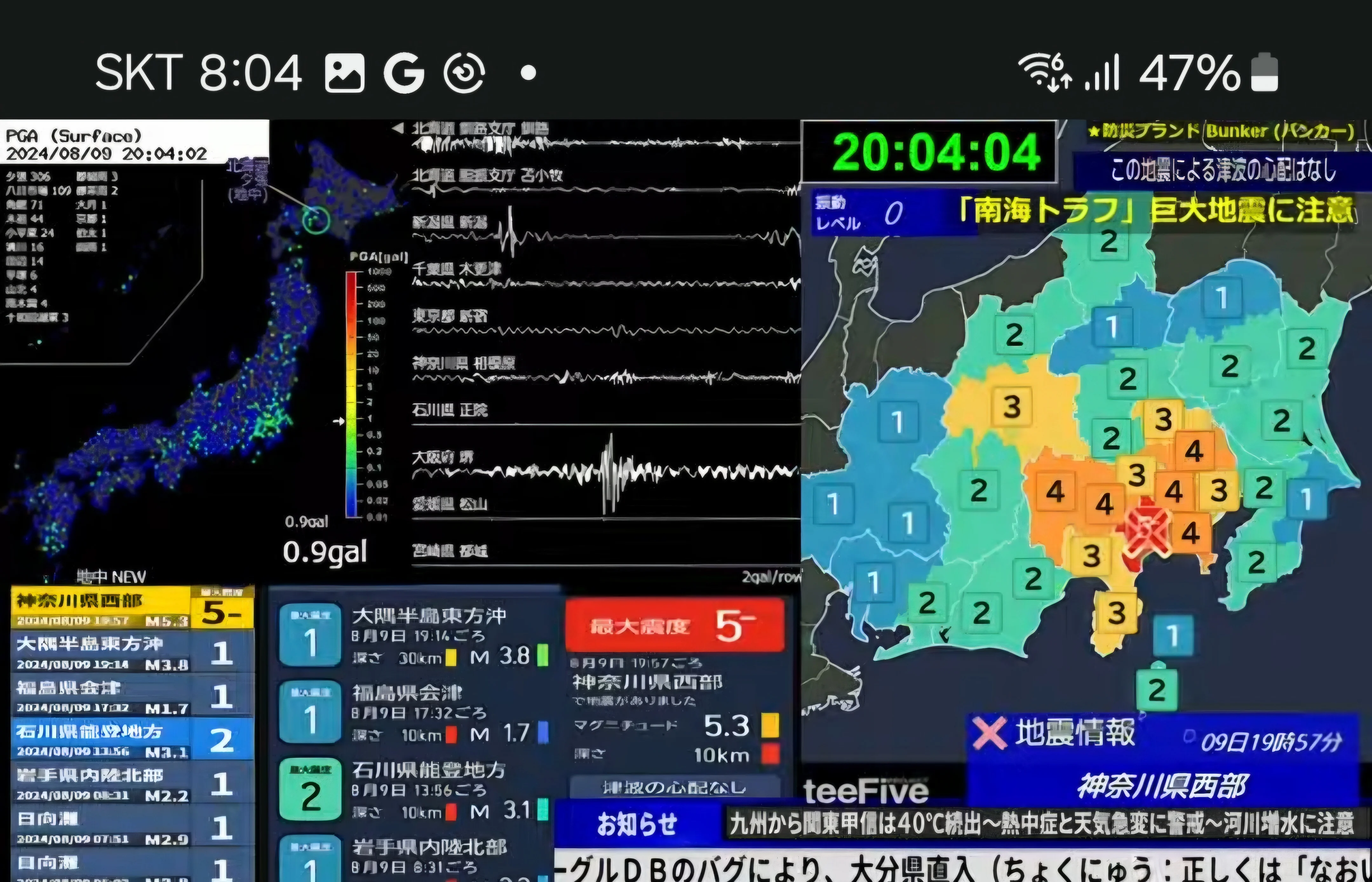Tap the gallery image icon in status bar
1372x882 pixels.
345,73
